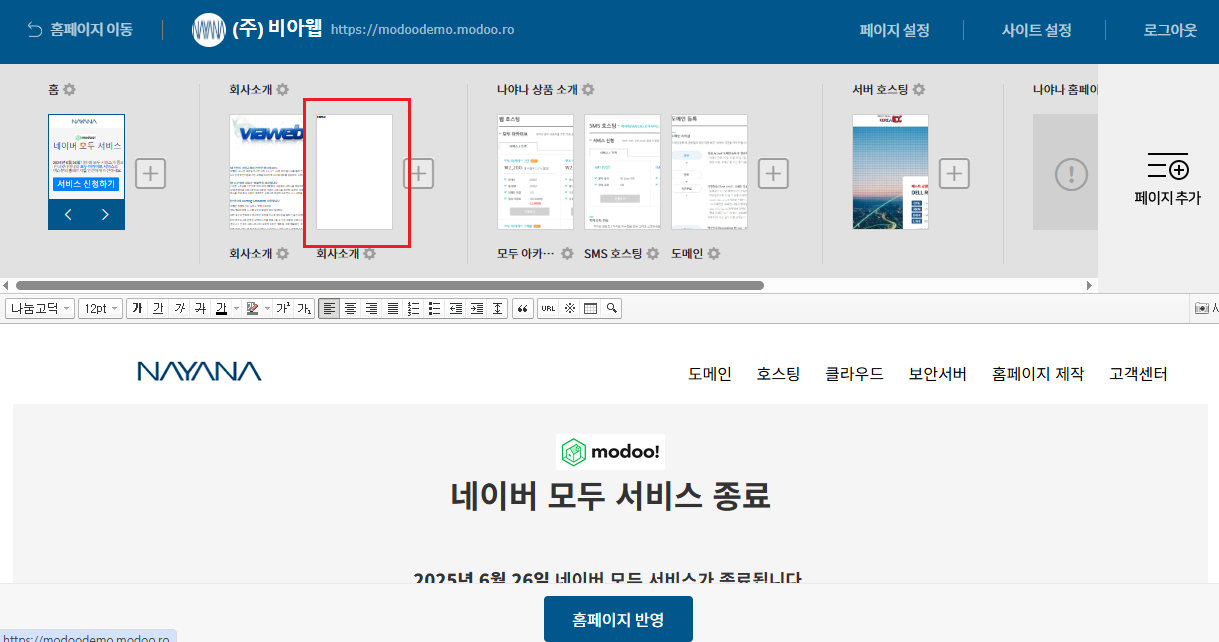The width and height of the screenshot is (1219, 642).
Task: Click the 페이지 추가 add-page icon
Action: 1168,168
